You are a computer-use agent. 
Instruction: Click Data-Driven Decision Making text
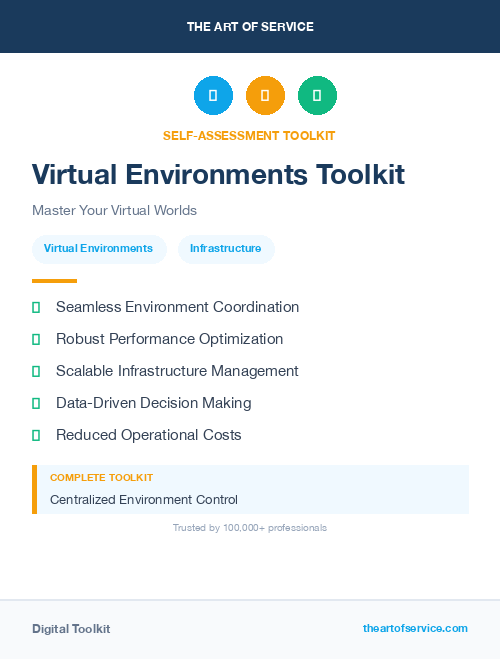(x=153, y=403)
